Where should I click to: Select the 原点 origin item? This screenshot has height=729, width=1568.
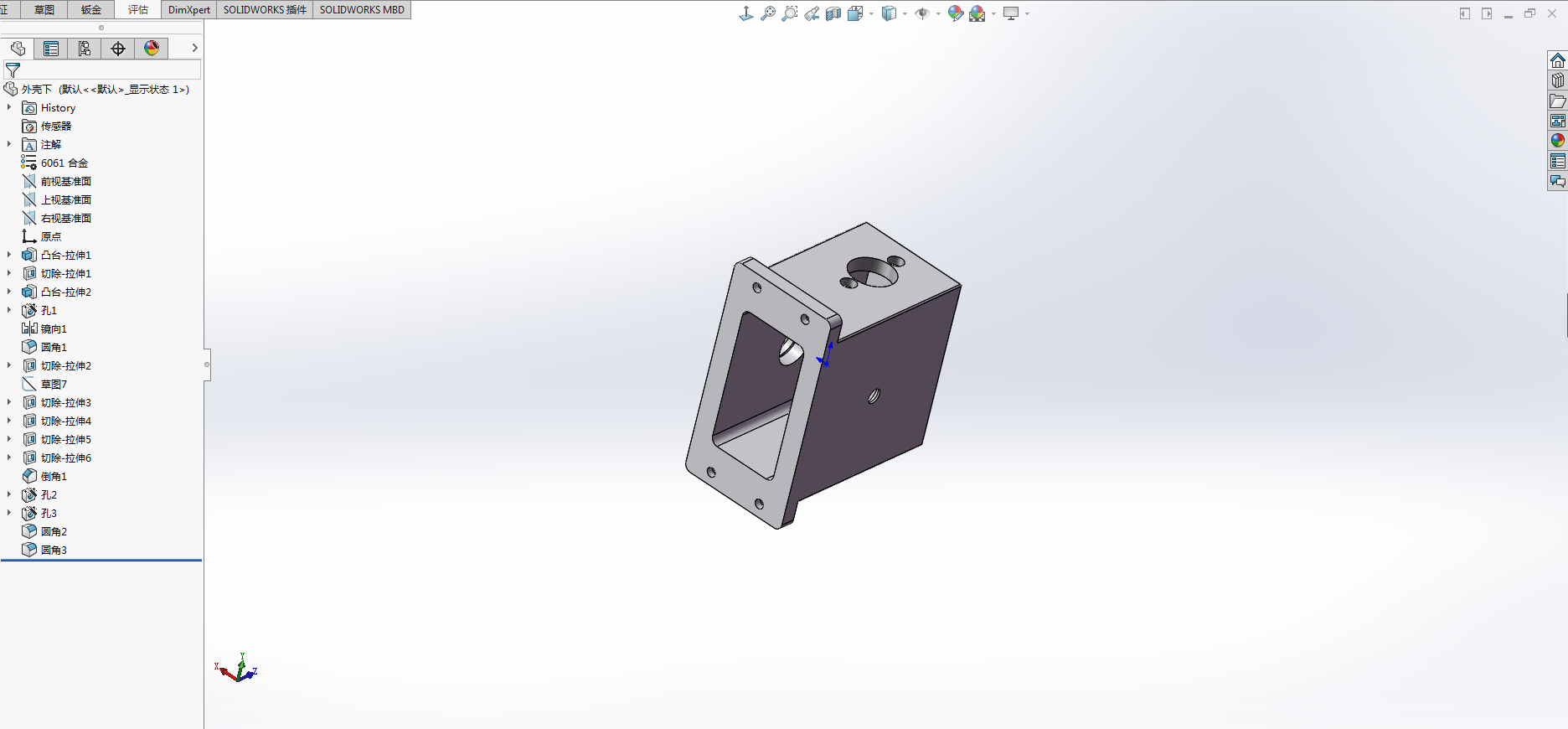[42, 237]
